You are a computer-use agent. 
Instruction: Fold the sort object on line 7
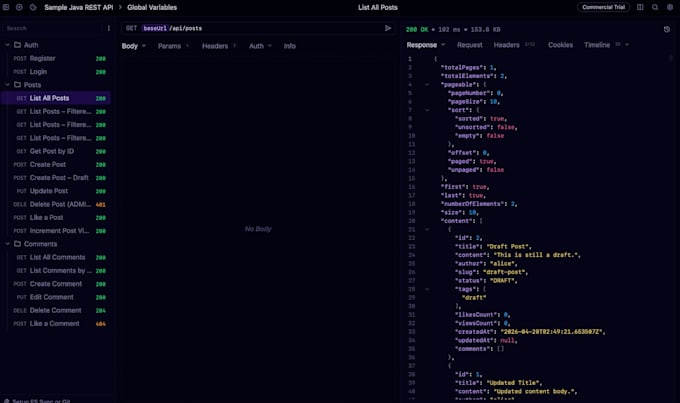click(x=427, y=110)
